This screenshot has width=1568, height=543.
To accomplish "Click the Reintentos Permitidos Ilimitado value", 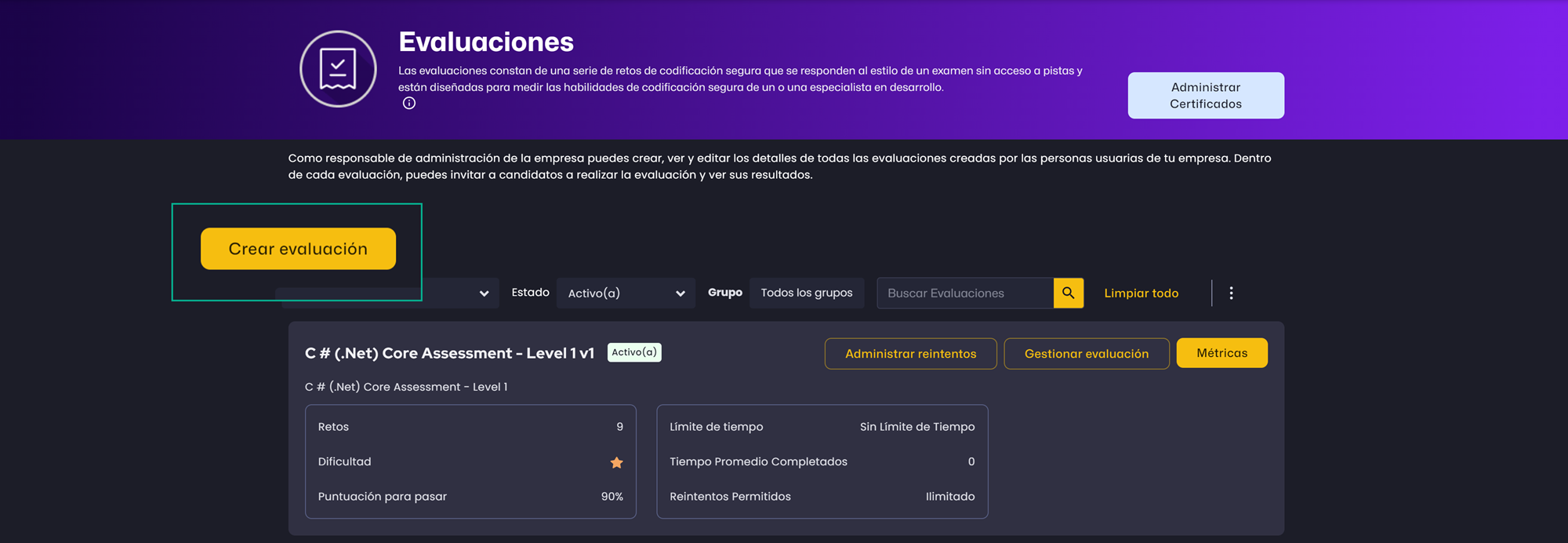I will click(950, 497).
